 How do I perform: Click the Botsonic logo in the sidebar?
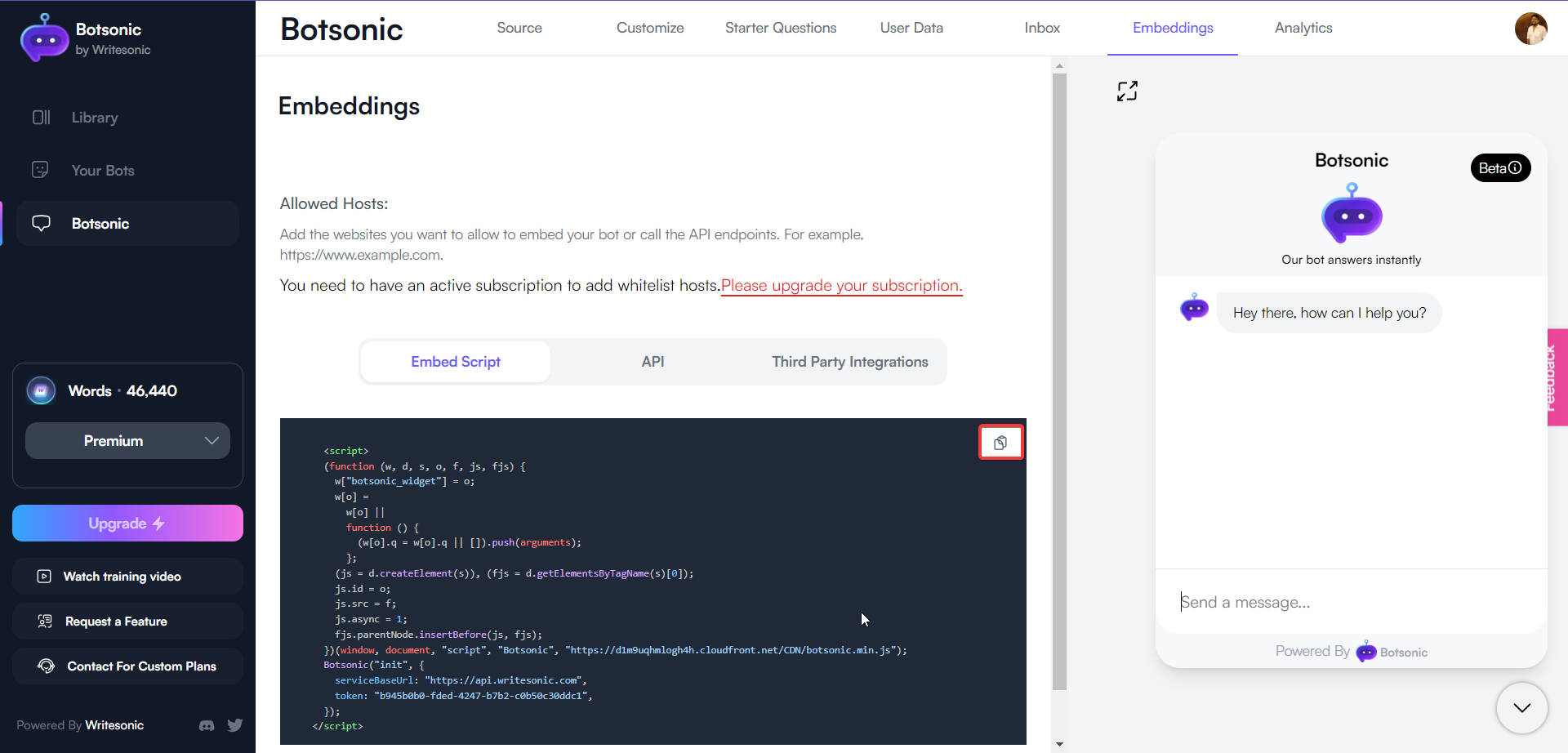coord(44,37)
